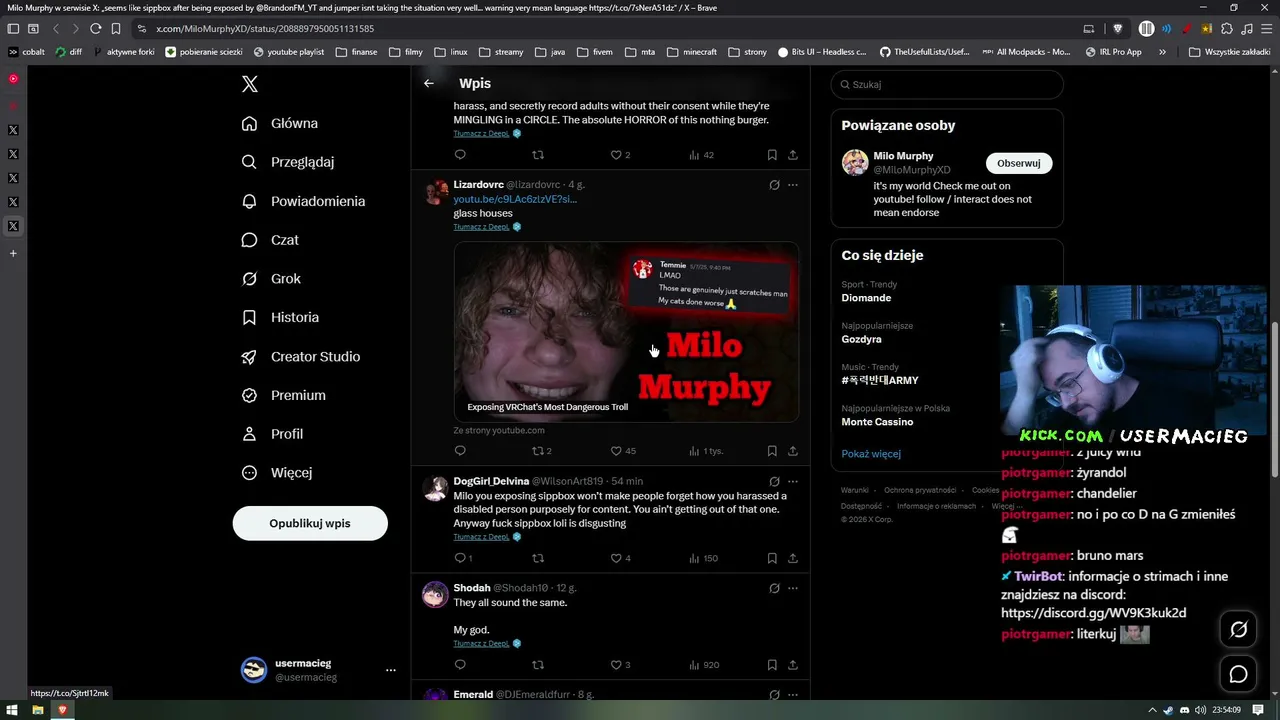Open the Gozdyra trend
The width and height of the screenshot is (1280, 720).
(862, 339)
